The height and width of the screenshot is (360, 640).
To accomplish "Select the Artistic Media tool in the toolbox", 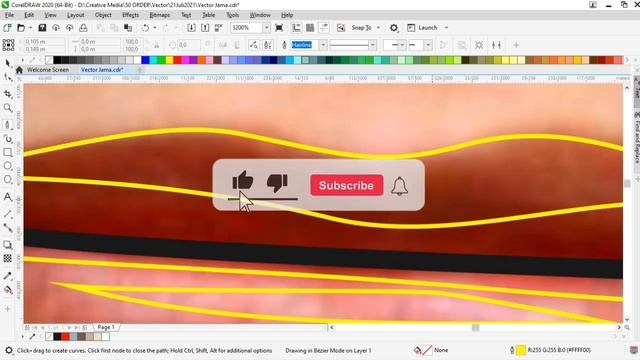I will point(8,139).
